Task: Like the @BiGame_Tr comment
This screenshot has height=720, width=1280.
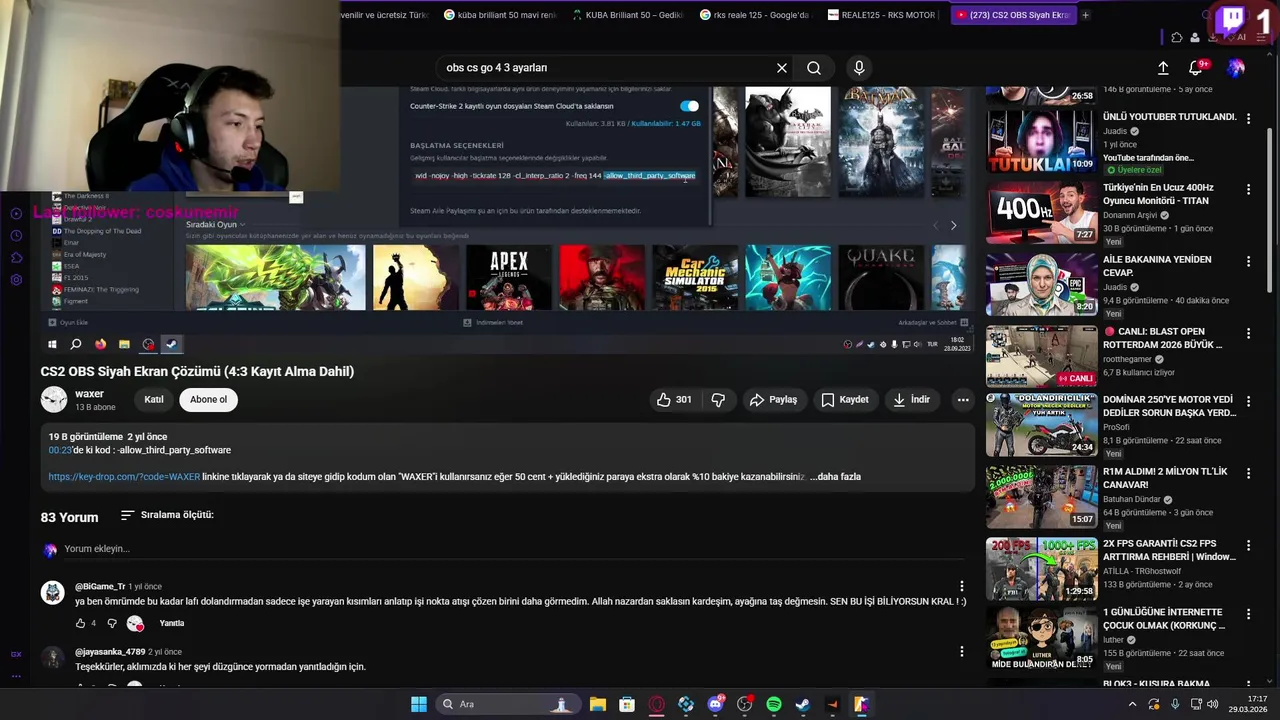Action: [x=81, y=623]
